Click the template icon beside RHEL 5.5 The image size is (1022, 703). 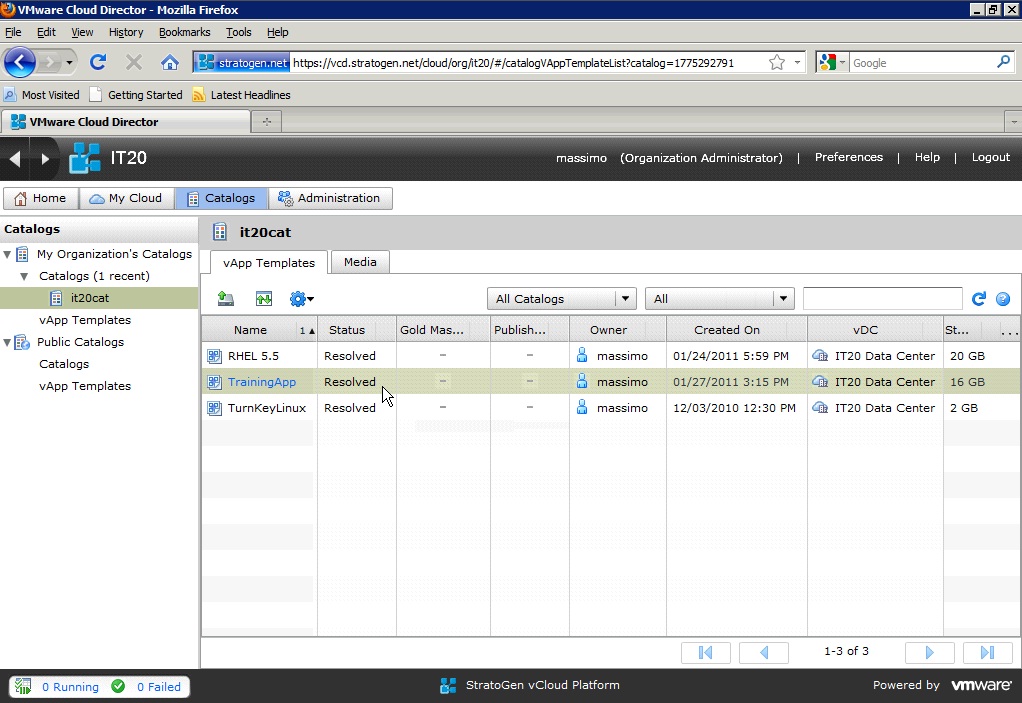tap(214, 356)
